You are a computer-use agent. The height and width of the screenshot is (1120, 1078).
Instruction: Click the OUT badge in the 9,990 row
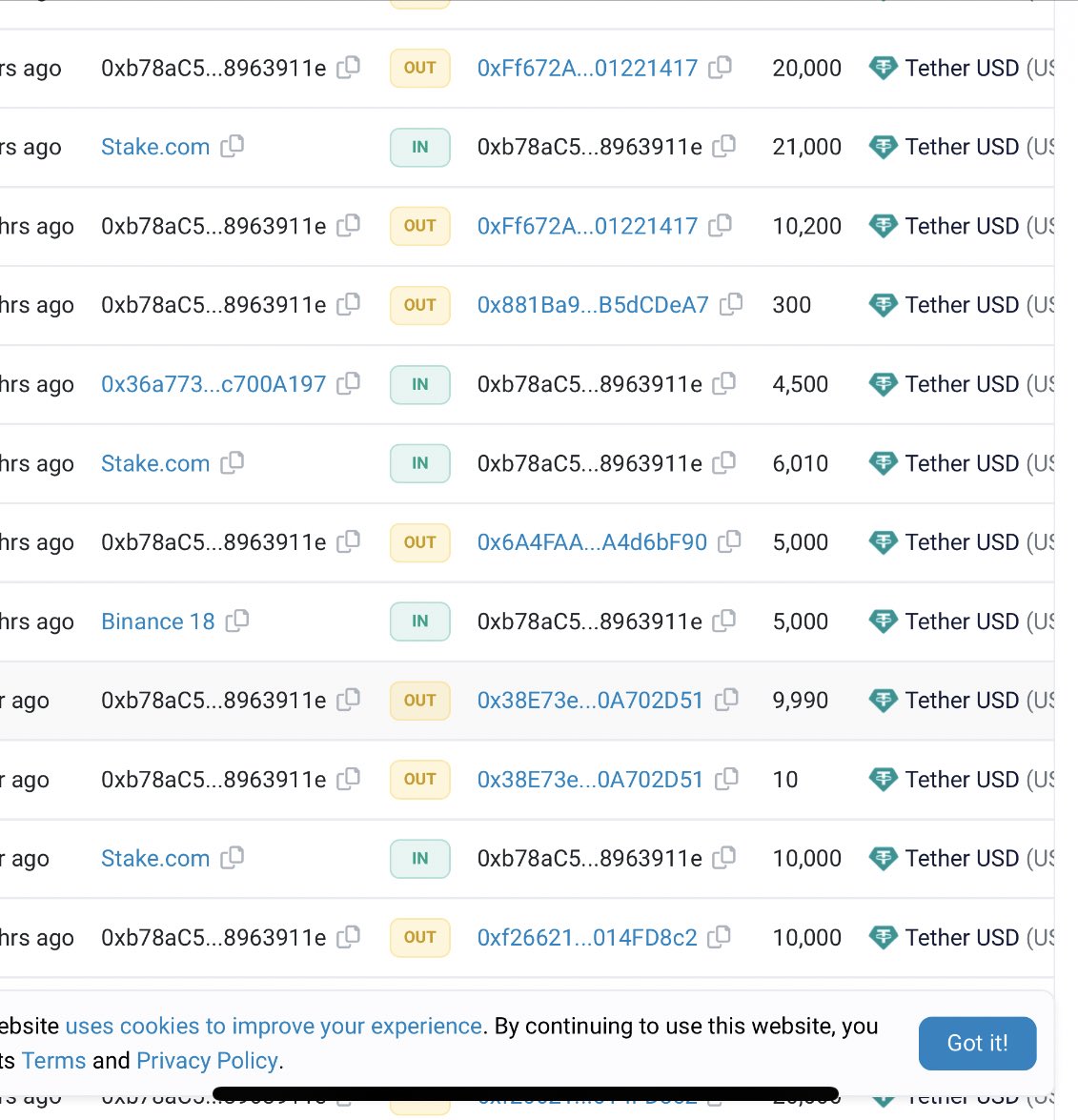click(420, 701)
